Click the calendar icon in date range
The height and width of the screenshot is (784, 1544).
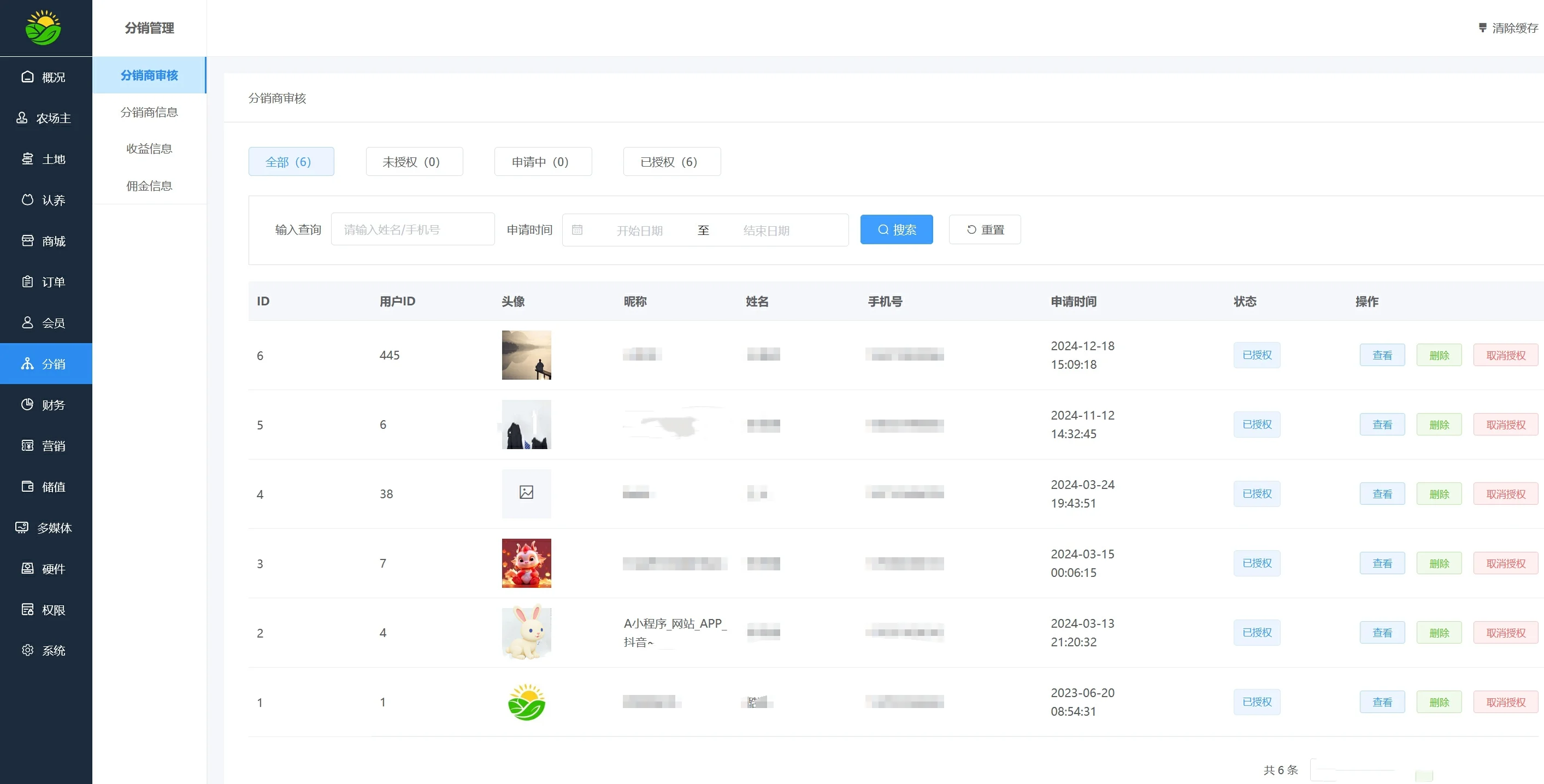(x=577, y=230)
